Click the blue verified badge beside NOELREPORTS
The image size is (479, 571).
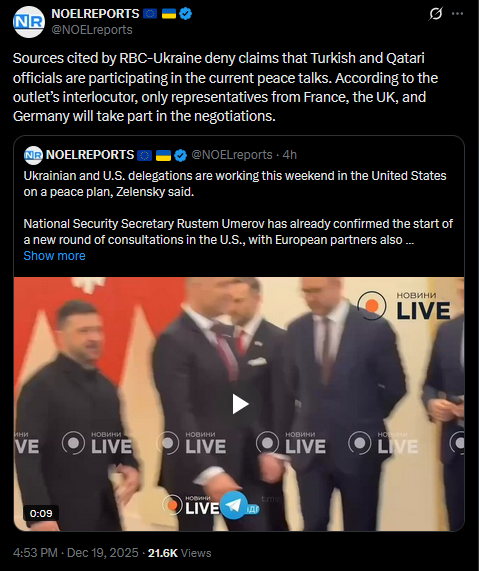[x=185, y=14]
